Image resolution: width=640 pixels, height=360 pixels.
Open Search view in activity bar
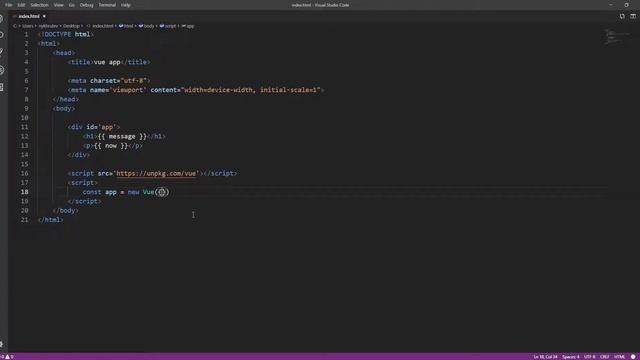pyautogui.click(x=2, y=35)
